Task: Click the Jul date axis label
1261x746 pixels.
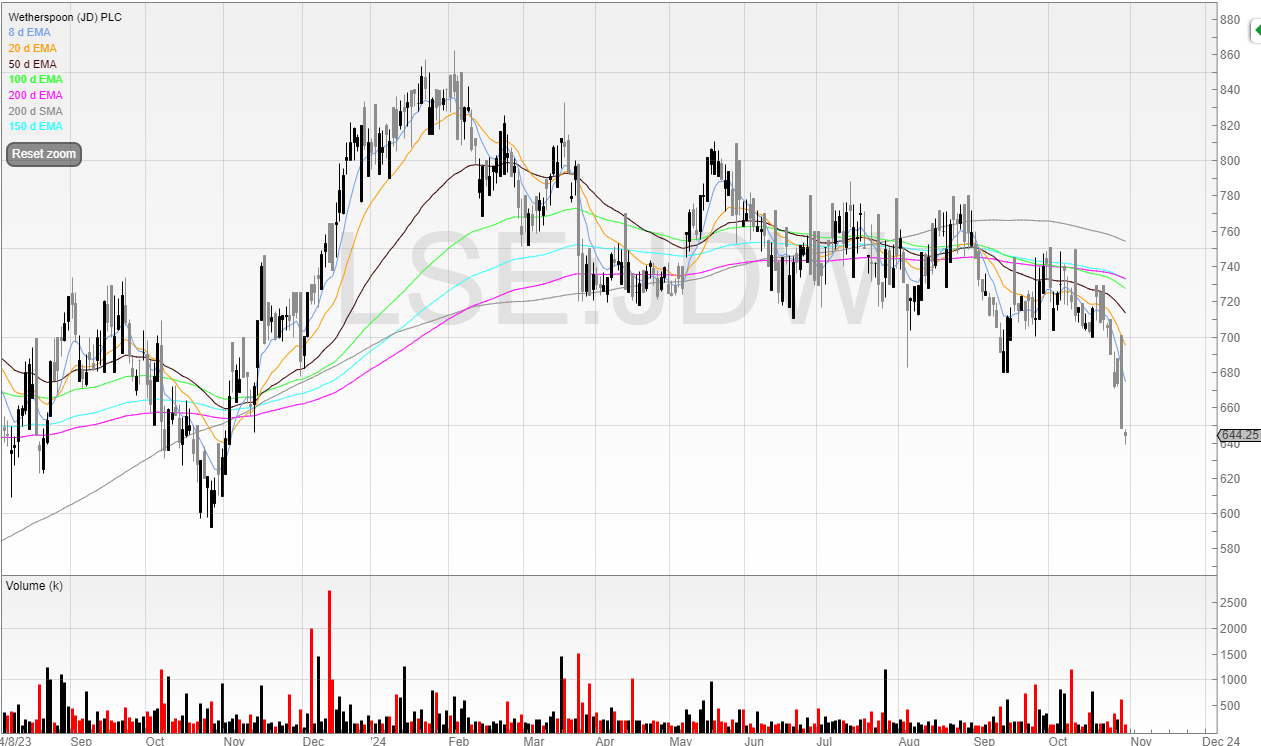Action: point(825,741)
